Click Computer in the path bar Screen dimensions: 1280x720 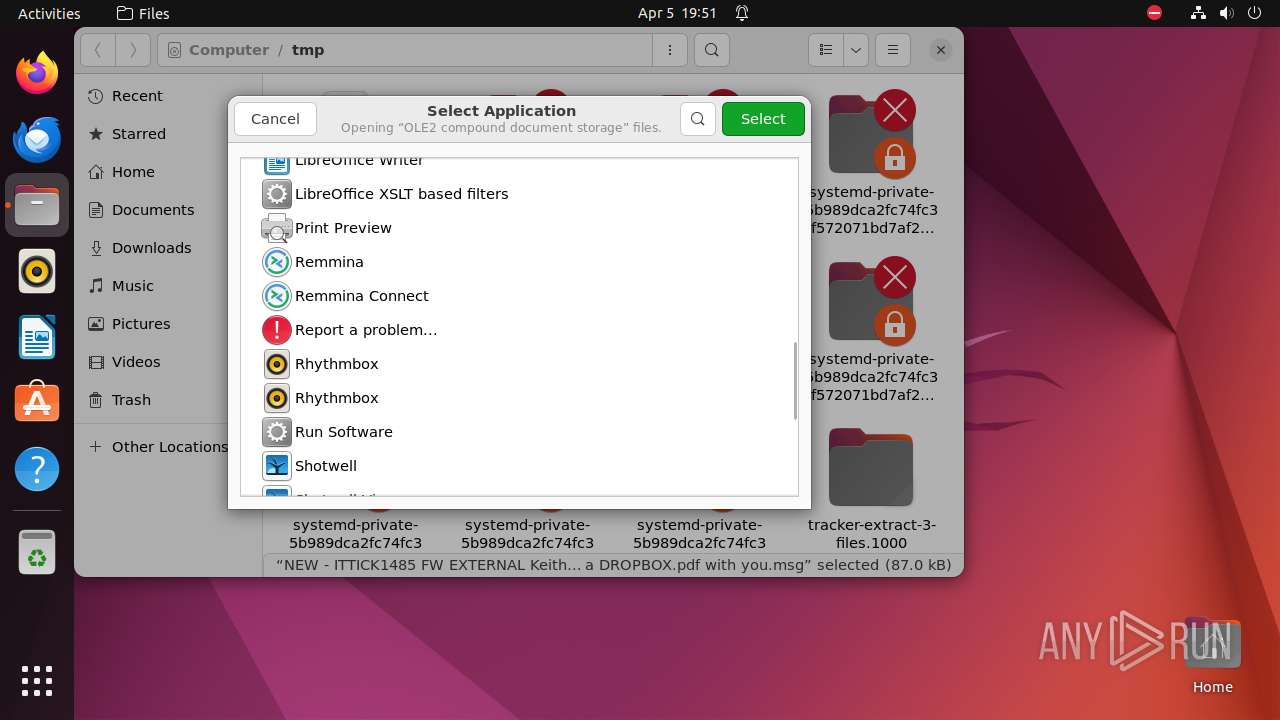(x=229, y=50)
